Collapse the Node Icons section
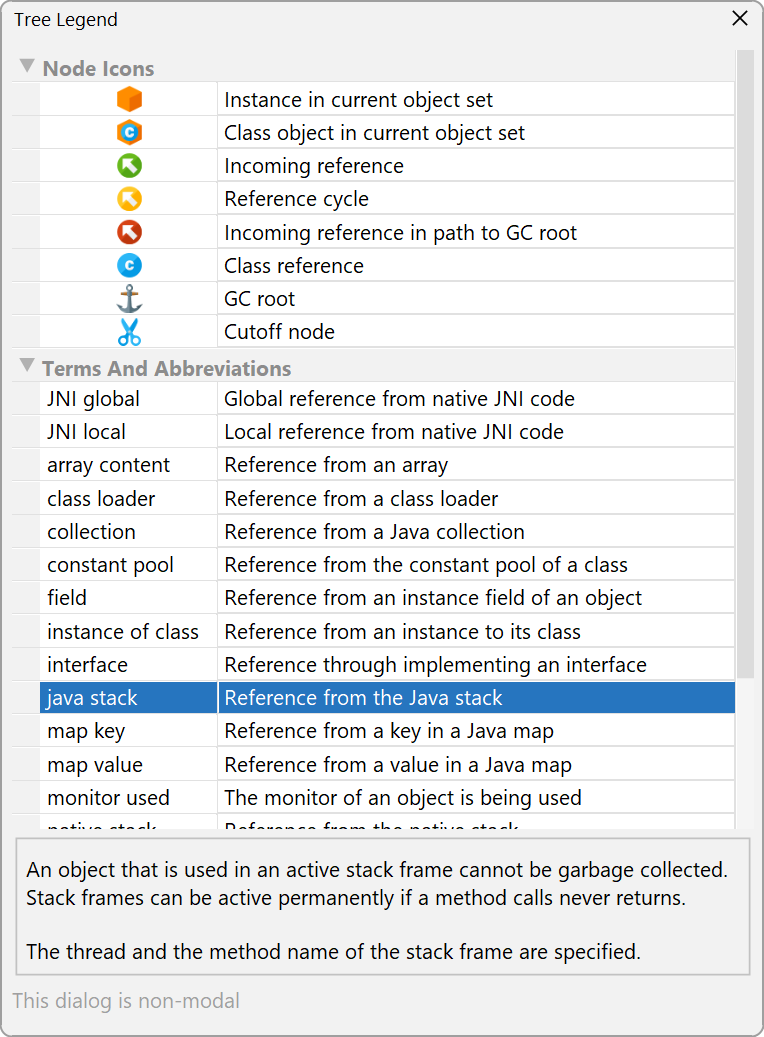764x1037 pixels. (x=27, y=66)
